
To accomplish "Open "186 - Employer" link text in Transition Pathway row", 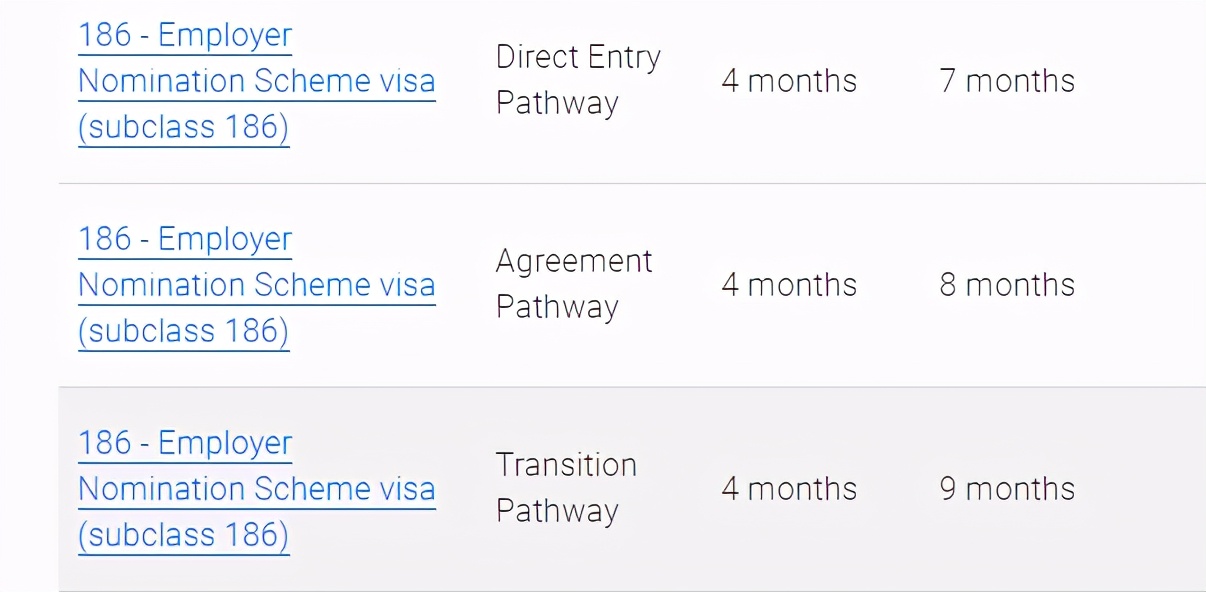I will pos(185,444).
